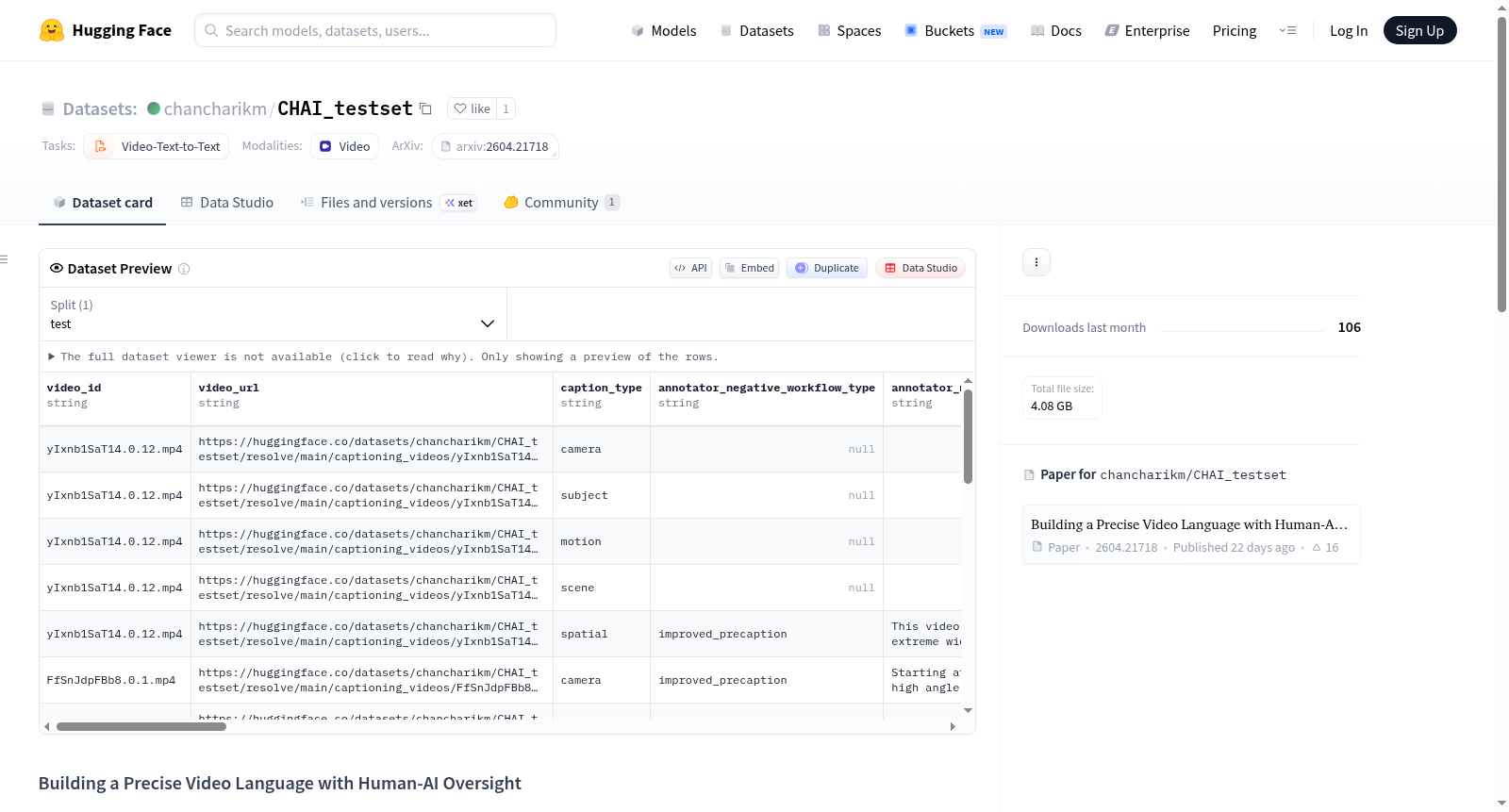Click the preview table horizontal scrollbar thumb
Image resolution: width=1509 pixels, height=812 pixels.
[x=141, y=727]
